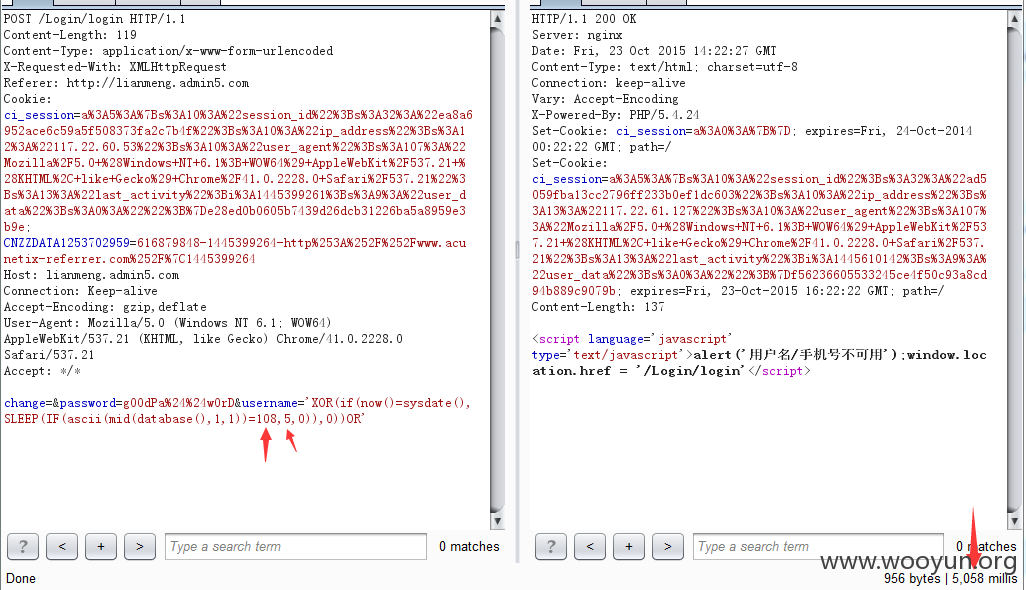This screenshot has width=1026, height=590.
Task: Click the 'X-Powered-By: PHP/5.4.24' header
Action: point(615,115)
